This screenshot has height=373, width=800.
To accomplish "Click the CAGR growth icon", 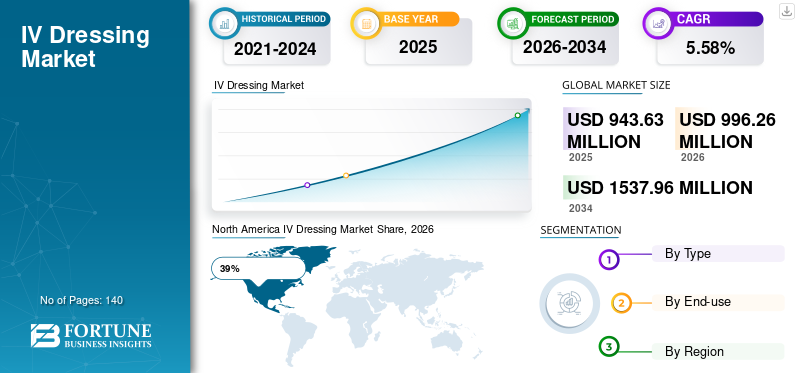I will (x=657, y=22).
